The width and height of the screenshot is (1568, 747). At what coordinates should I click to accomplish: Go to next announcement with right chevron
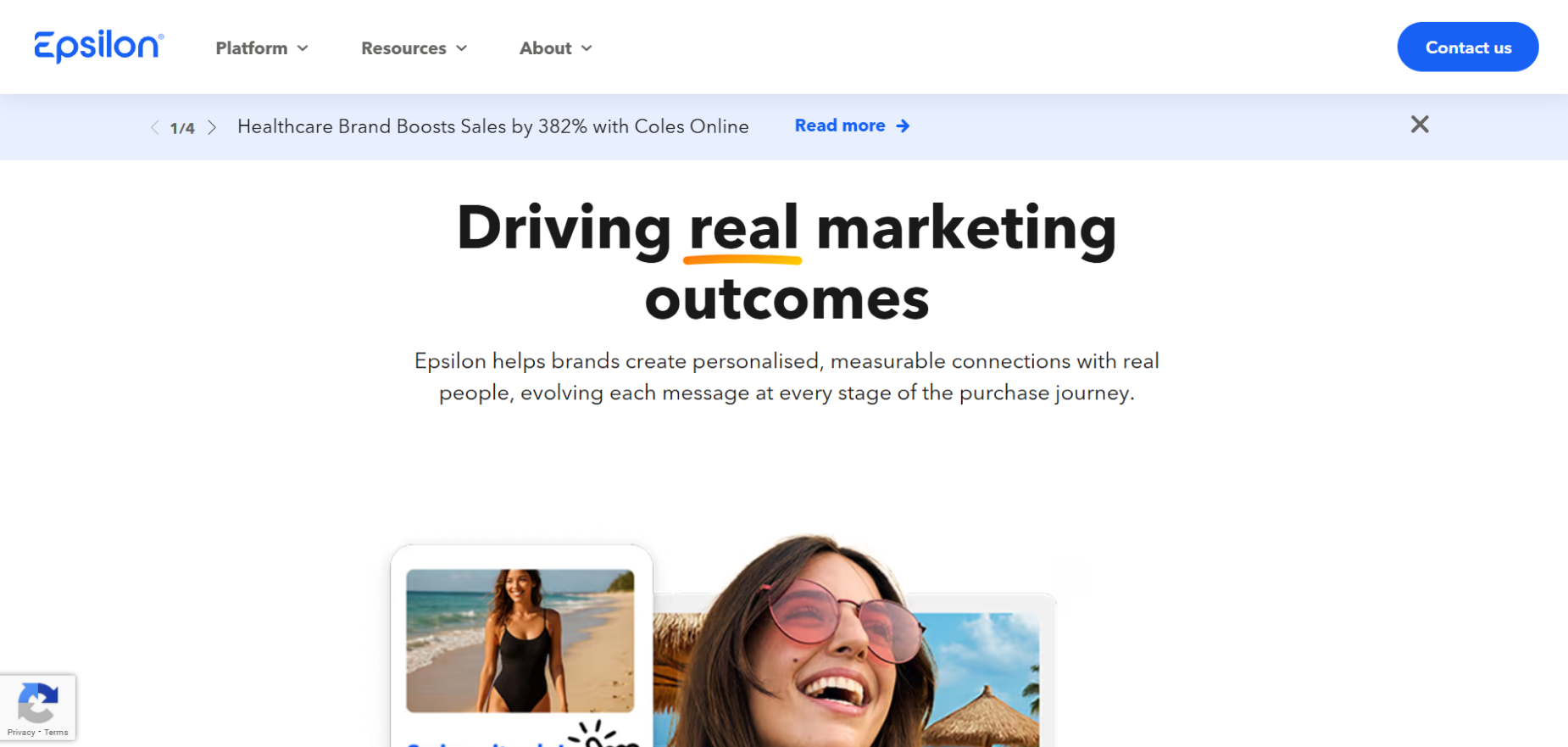tap(212, 127)
